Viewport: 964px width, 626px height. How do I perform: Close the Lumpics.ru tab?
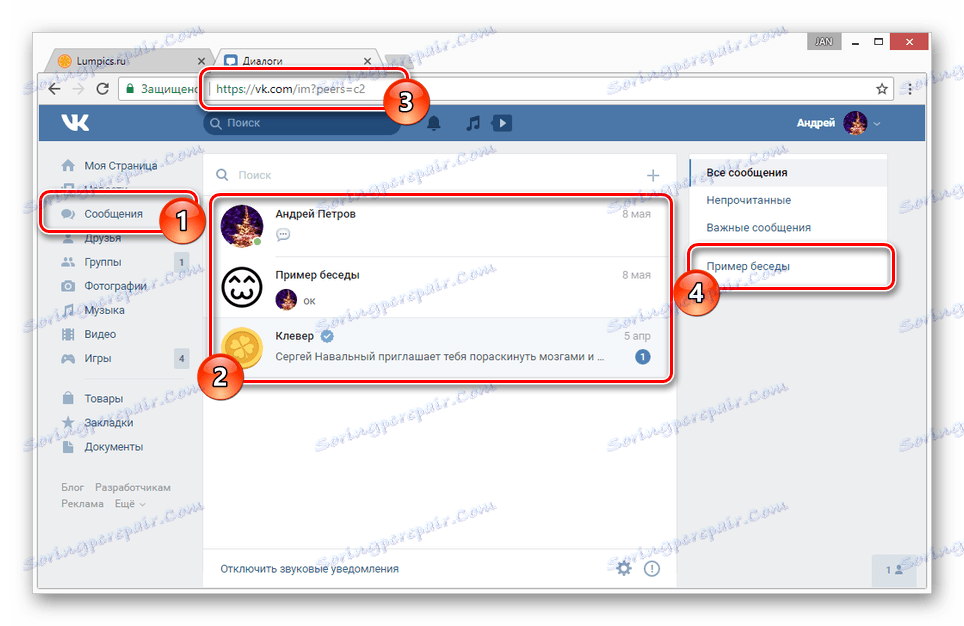[201, 61]
